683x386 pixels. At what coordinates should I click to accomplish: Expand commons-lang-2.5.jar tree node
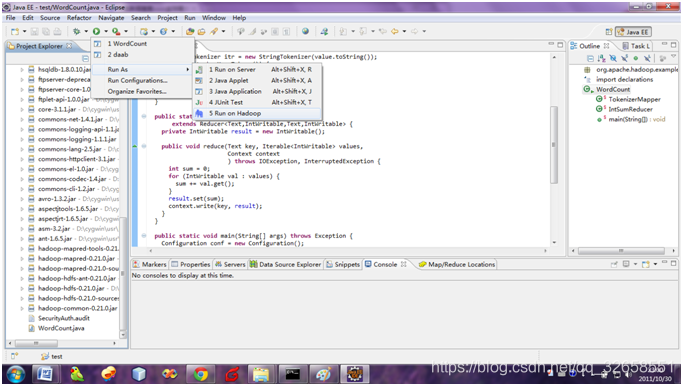point(22,149)
